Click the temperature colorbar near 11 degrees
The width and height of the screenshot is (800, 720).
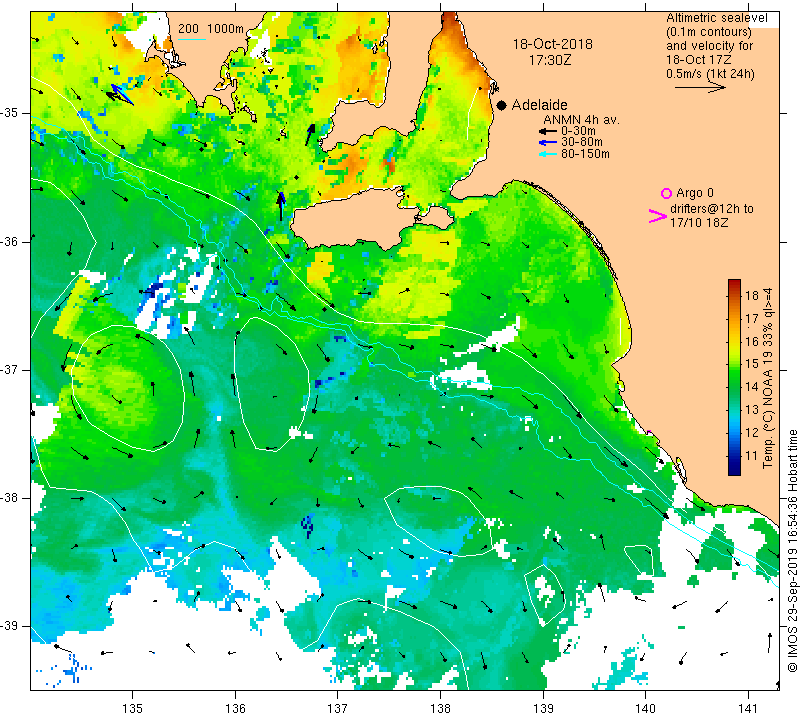734,455
